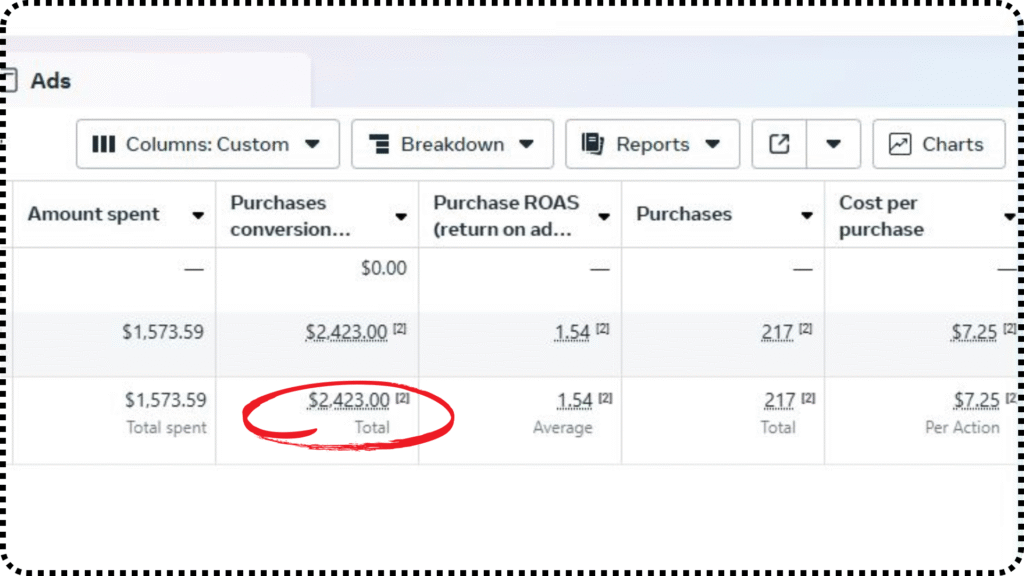Click the Purchases column header arrow

[807, 216]
